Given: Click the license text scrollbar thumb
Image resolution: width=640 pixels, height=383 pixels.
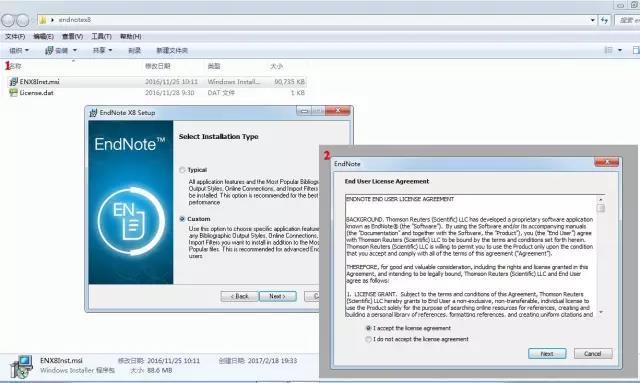Looking at the screenshot, I should [x=600, y=208].
